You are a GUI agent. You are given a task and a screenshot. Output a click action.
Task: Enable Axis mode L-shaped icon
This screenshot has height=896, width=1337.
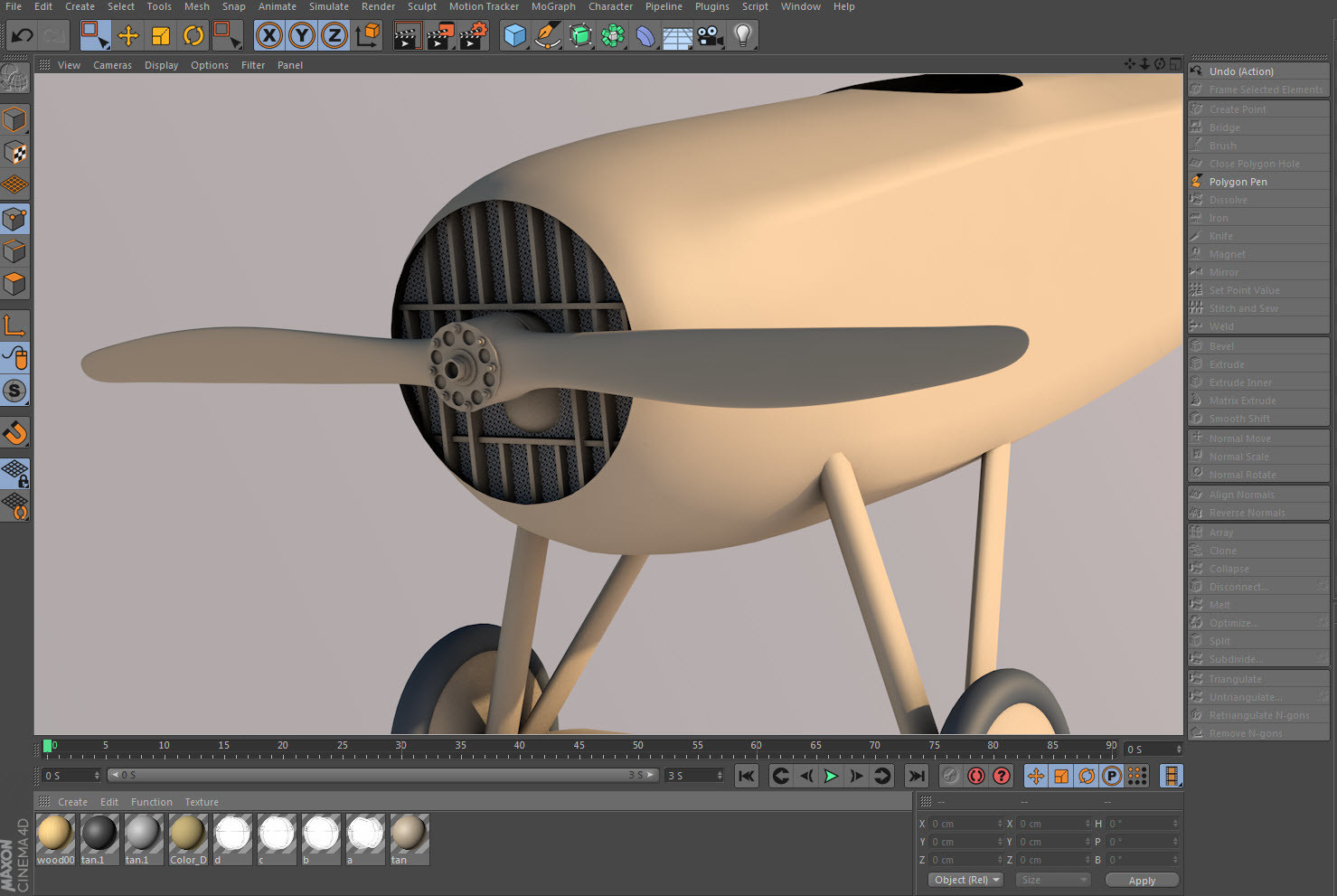[x=14, y=325]
